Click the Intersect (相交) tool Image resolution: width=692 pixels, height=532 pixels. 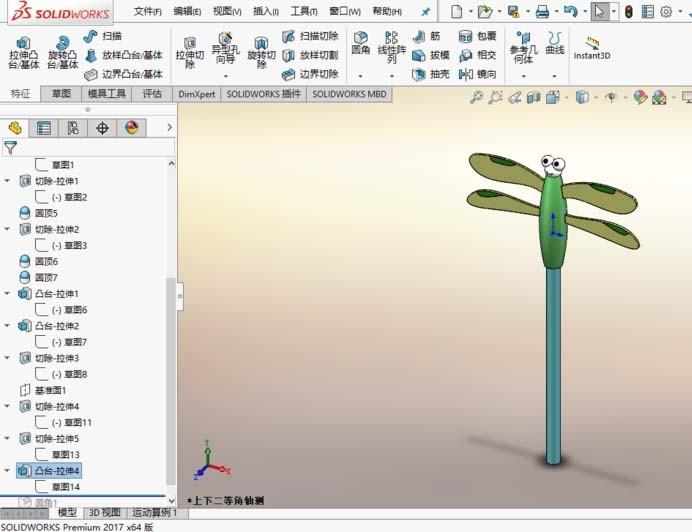point(478,55)
